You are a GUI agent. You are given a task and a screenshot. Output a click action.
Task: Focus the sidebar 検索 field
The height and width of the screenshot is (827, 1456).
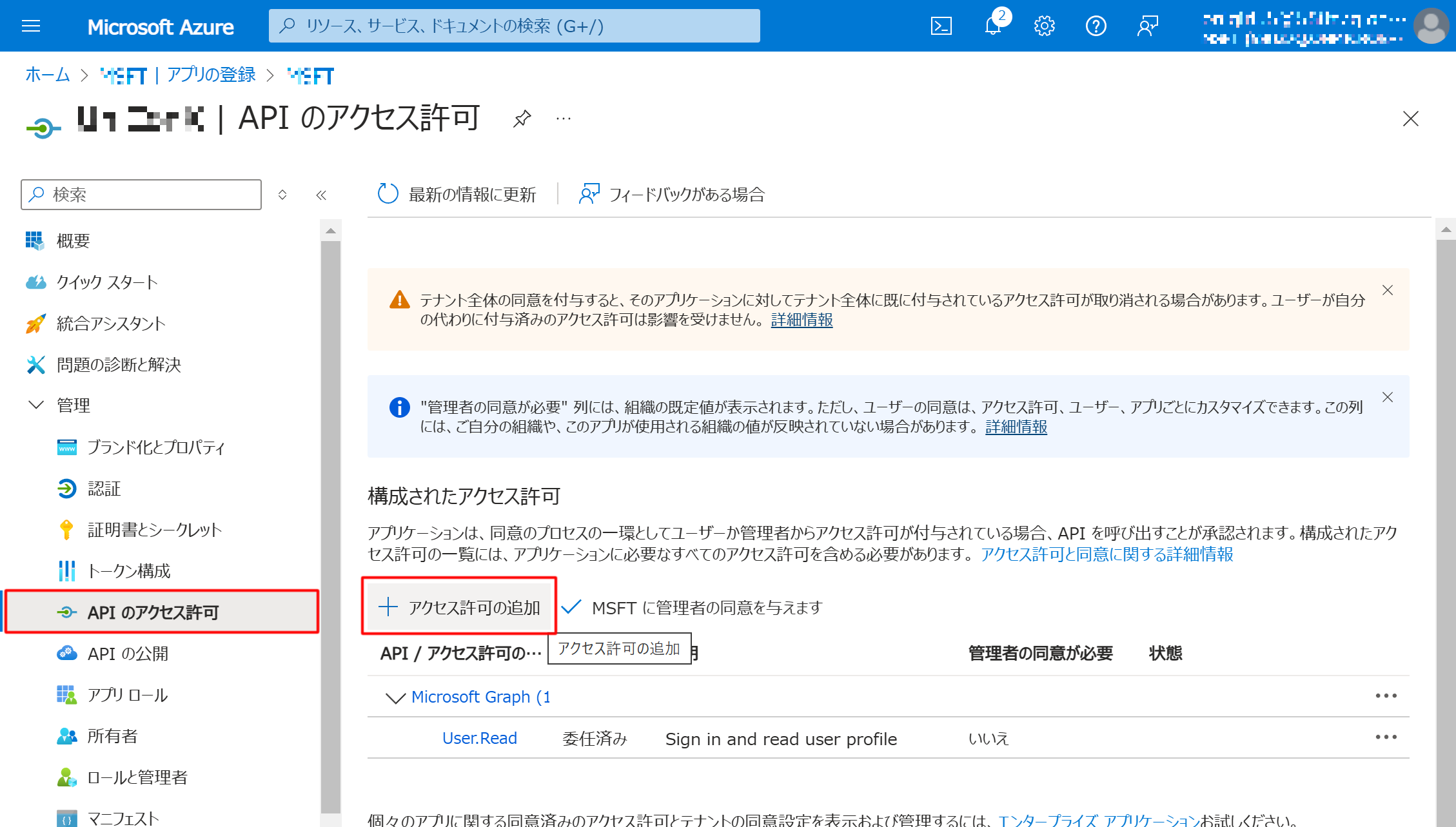tap(141, 195)
